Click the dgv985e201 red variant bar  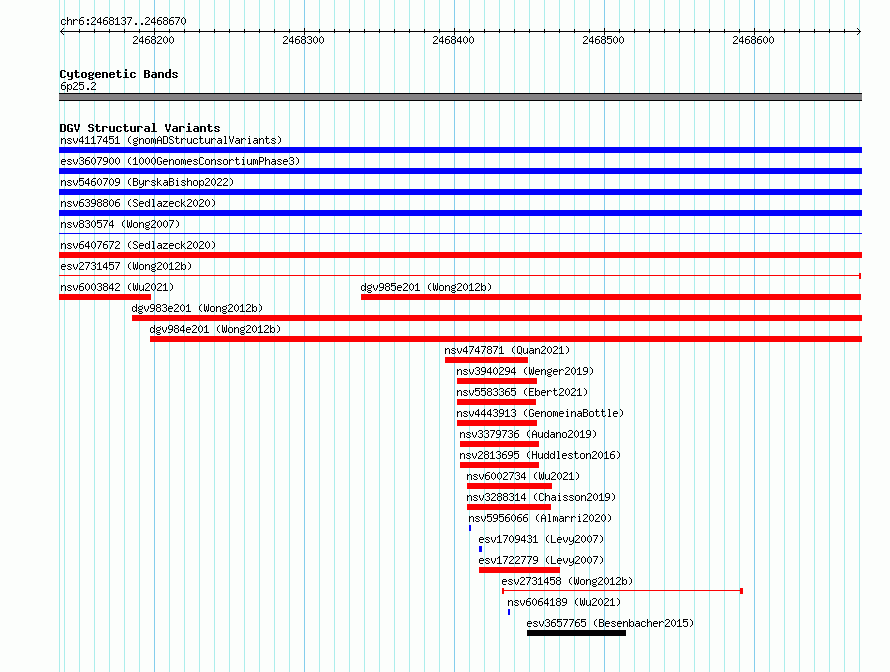click(611, 297)
